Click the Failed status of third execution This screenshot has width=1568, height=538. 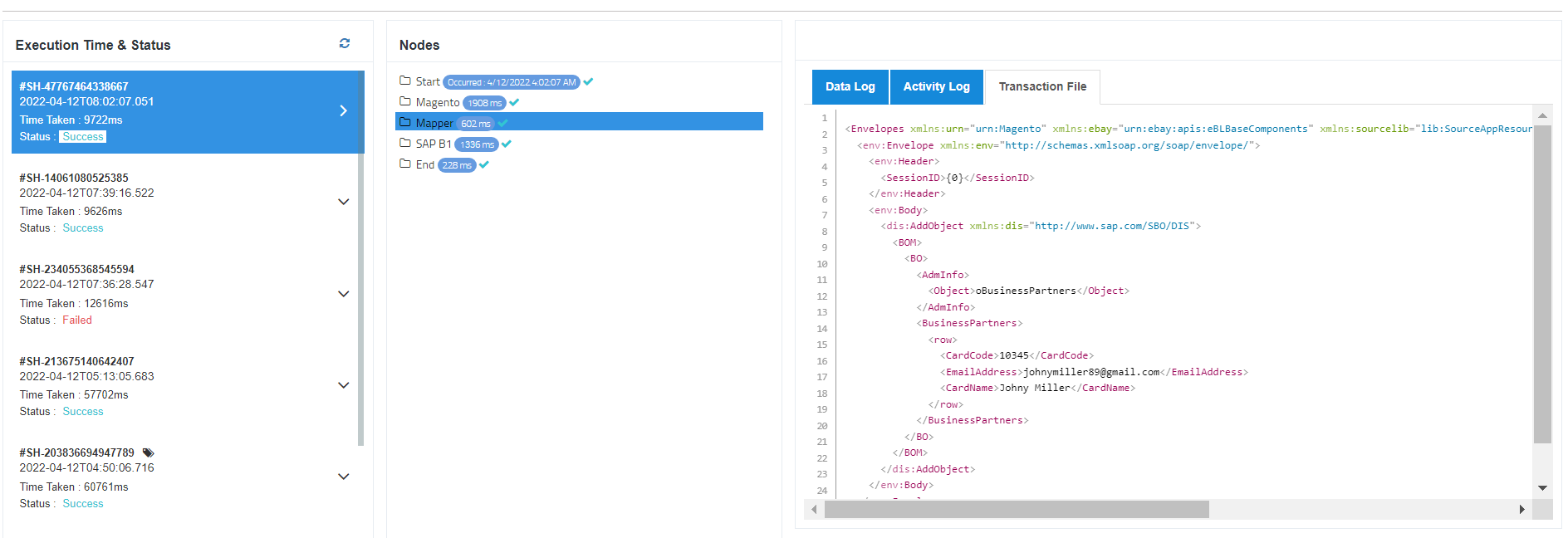[x=77, y=320]
